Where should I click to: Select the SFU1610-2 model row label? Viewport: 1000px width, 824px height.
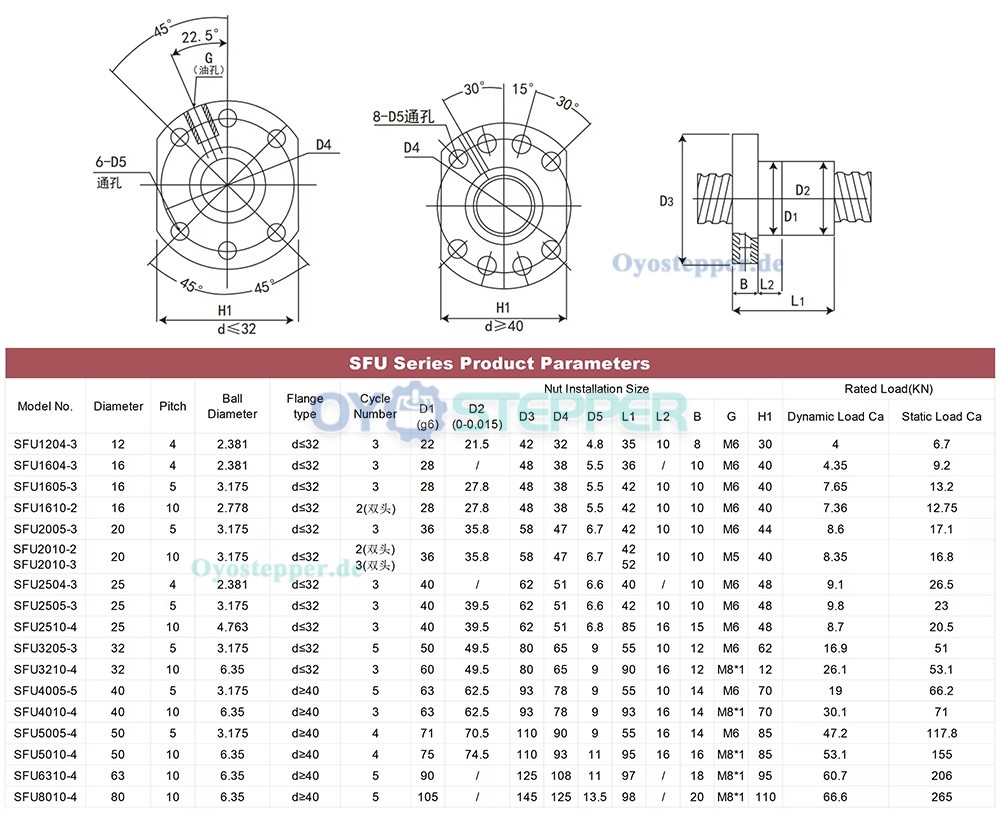click(45, 508)
